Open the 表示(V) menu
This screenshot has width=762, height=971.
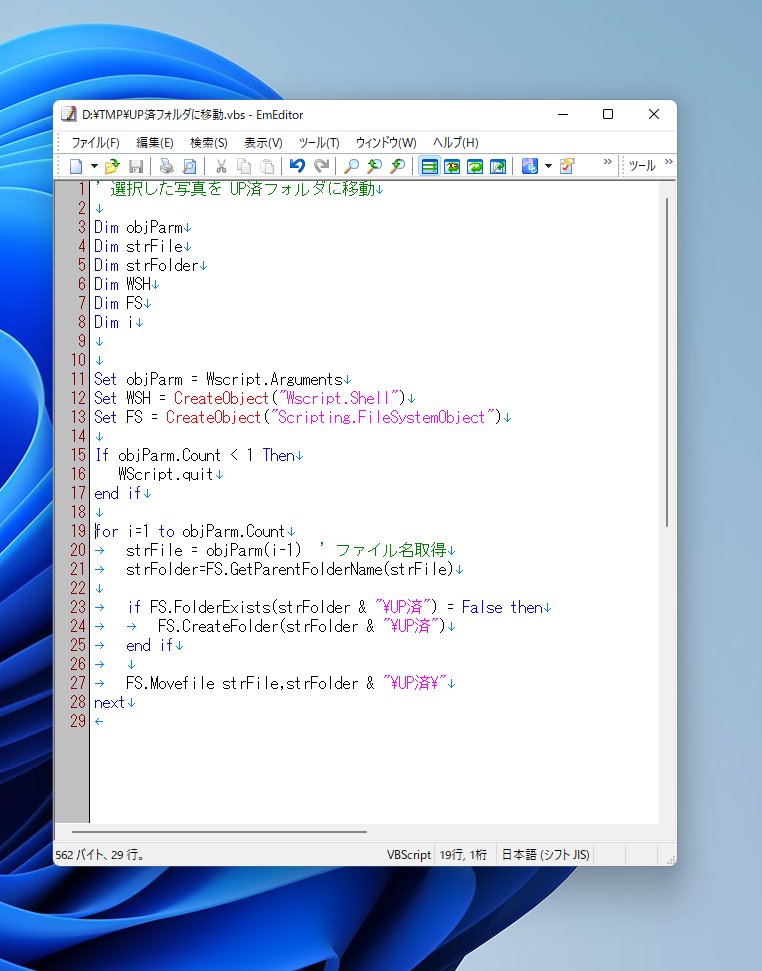coord(263,142)
